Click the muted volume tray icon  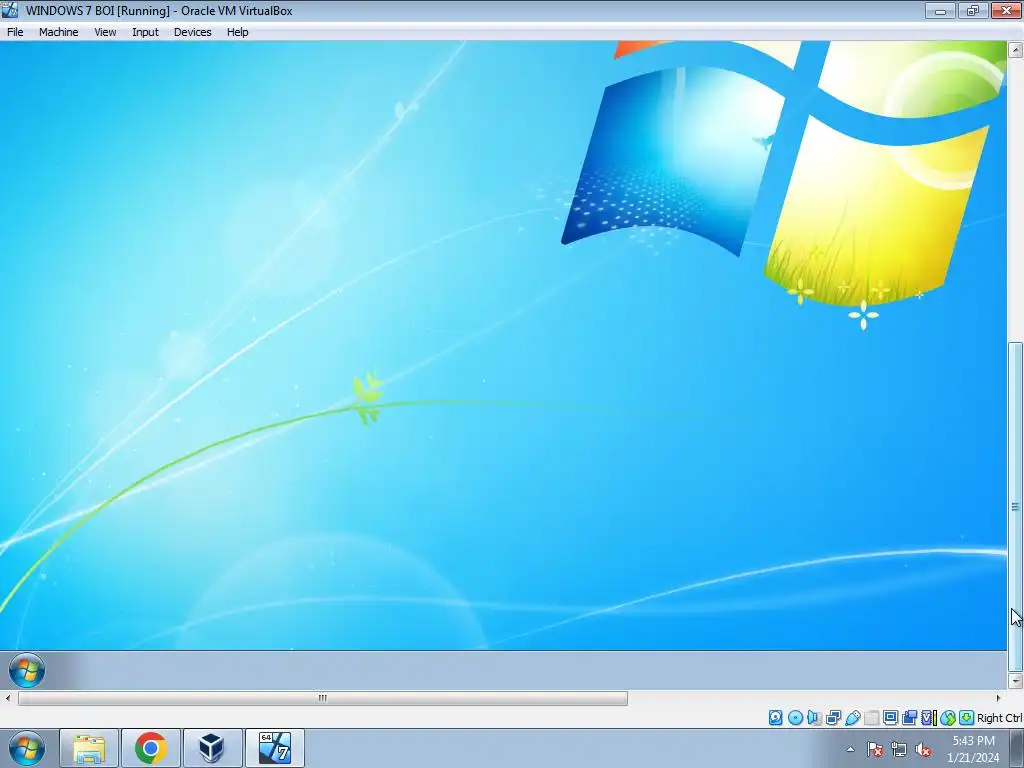(x=923, y=749)
